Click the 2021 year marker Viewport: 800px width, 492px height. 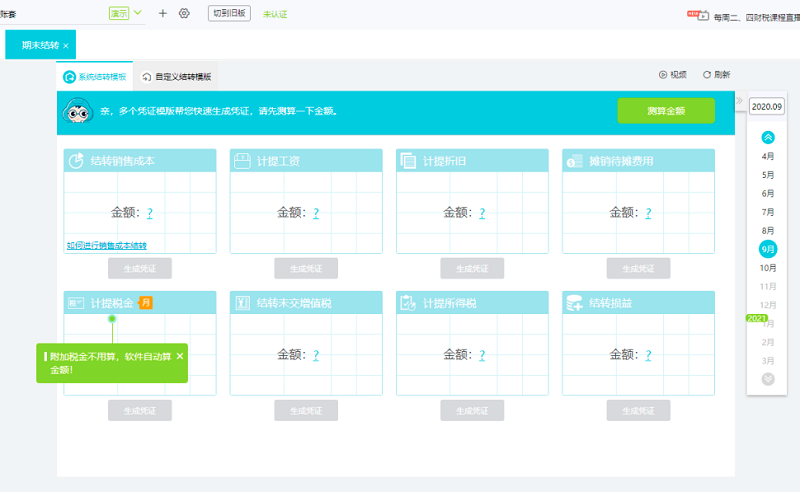pyautogui.click(x=757, y=318)
